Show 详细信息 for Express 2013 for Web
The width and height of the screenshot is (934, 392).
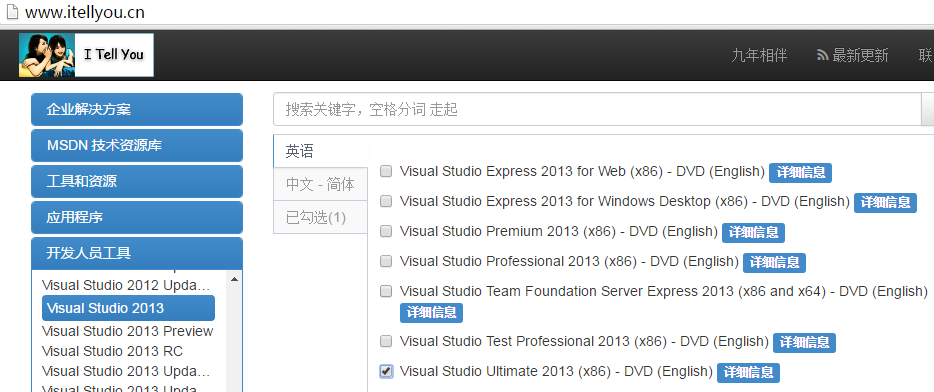coord(801,173)
